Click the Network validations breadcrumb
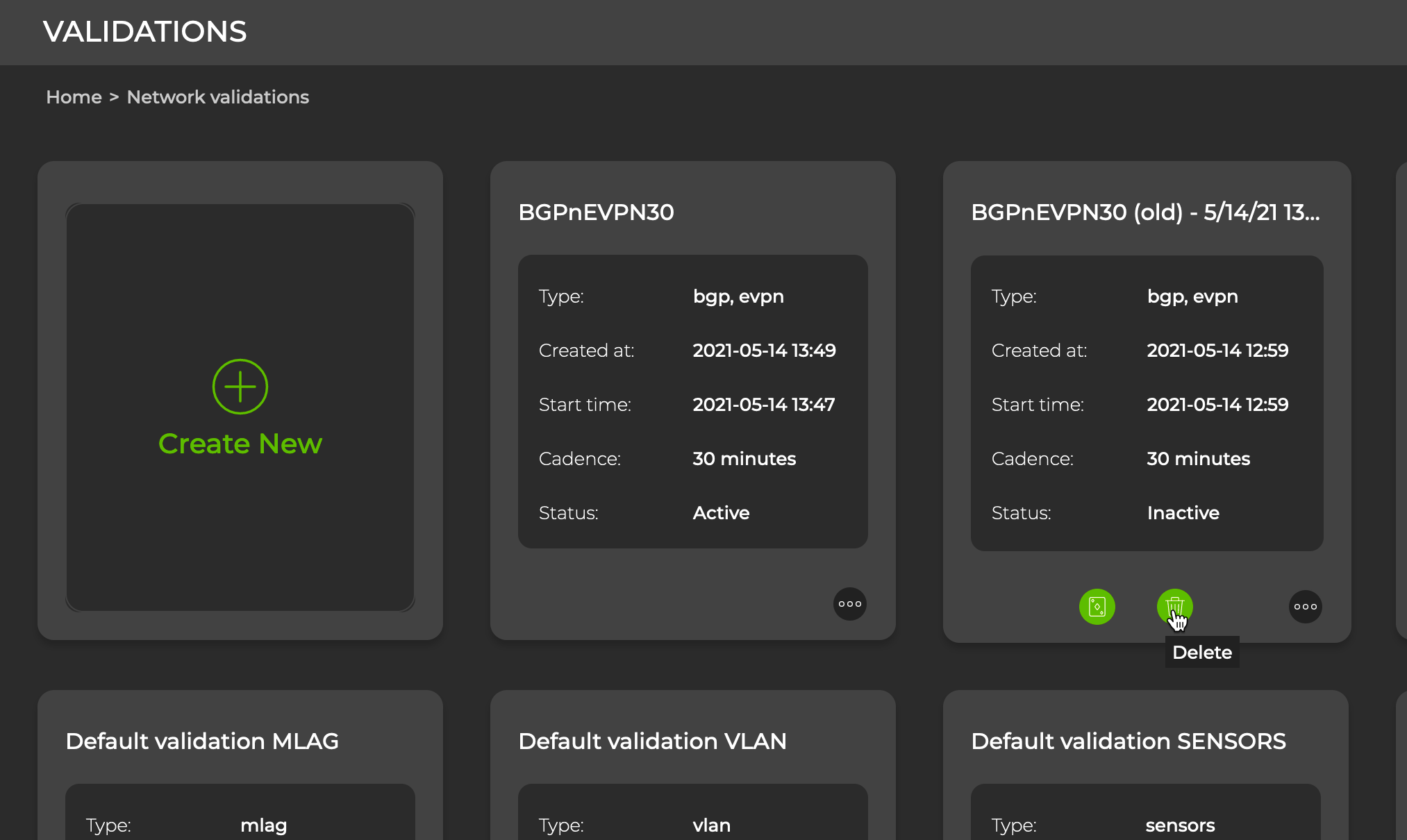Viewport: 1407px width, 840px height. 217,97
